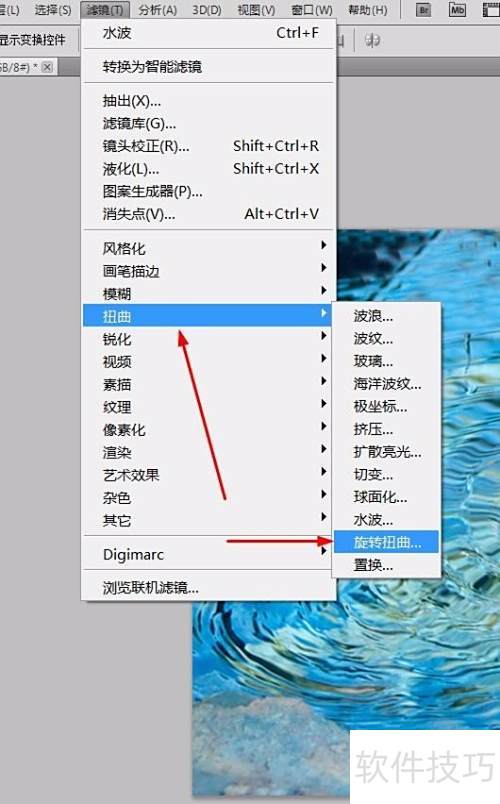Open the 滤镜(T) menu

click(105, 10)
